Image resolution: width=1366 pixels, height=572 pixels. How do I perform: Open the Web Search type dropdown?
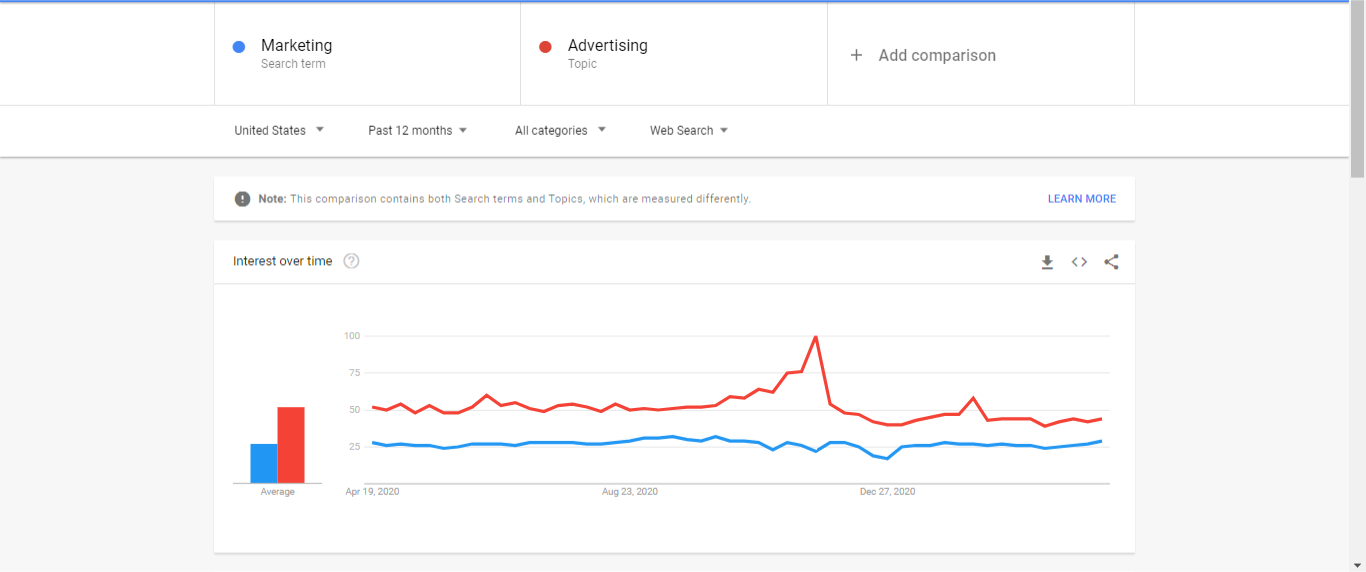click(x=688, y=130)
